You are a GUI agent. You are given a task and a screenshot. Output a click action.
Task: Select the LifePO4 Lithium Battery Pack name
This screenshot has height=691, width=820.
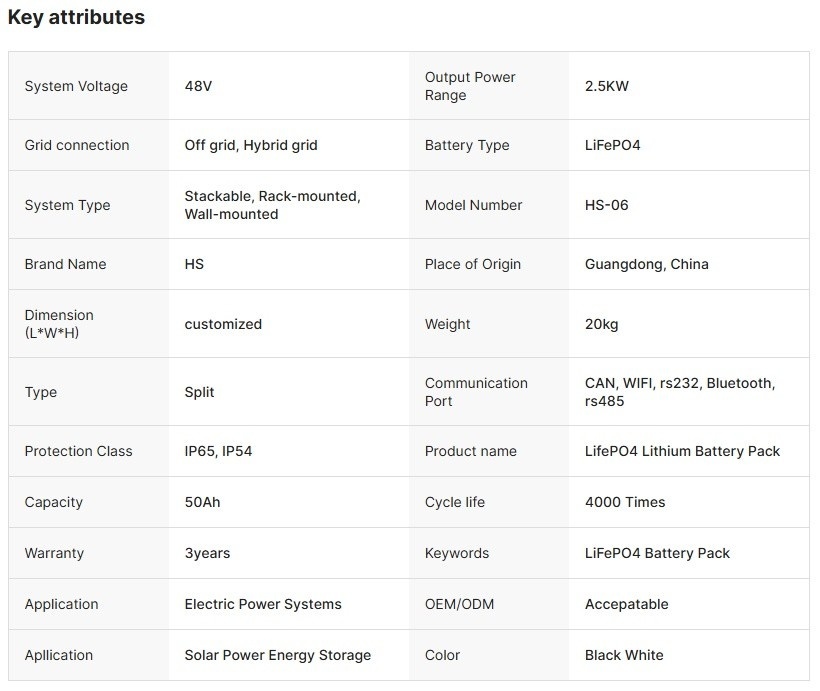682,451
